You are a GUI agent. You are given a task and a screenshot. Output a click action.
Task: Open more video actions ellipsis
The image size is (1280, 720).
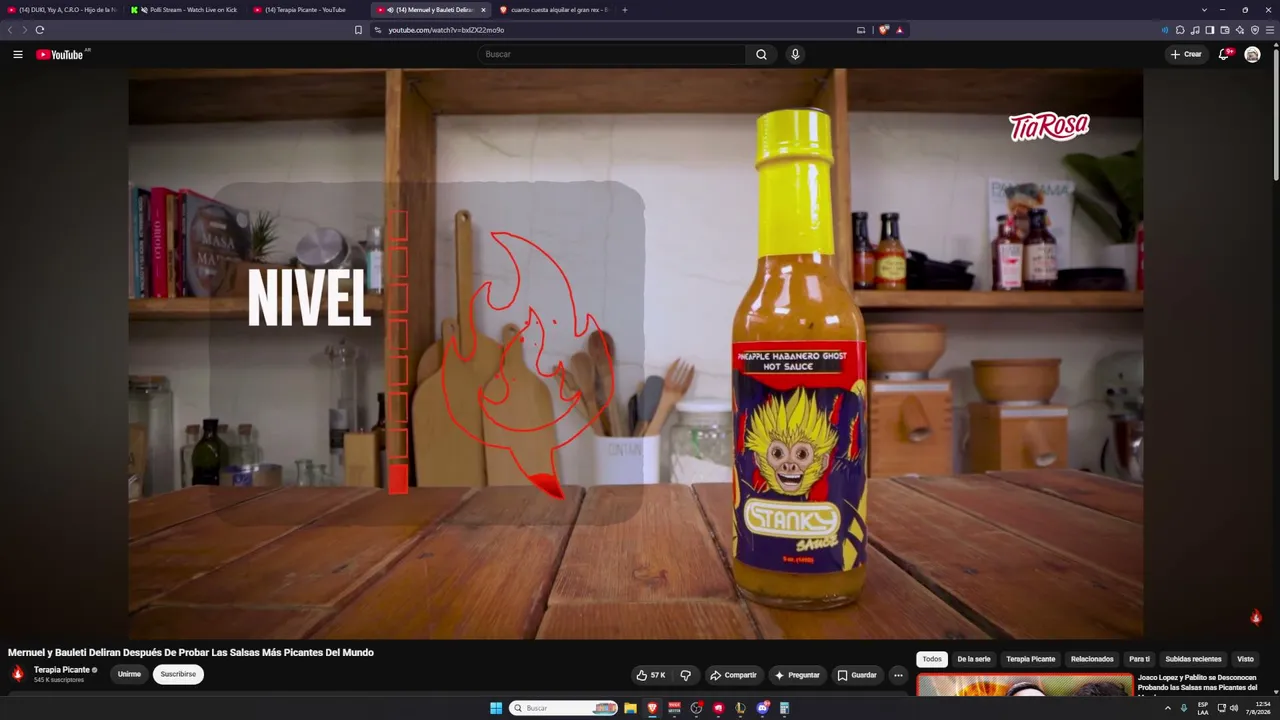click(x=898, y=675)
